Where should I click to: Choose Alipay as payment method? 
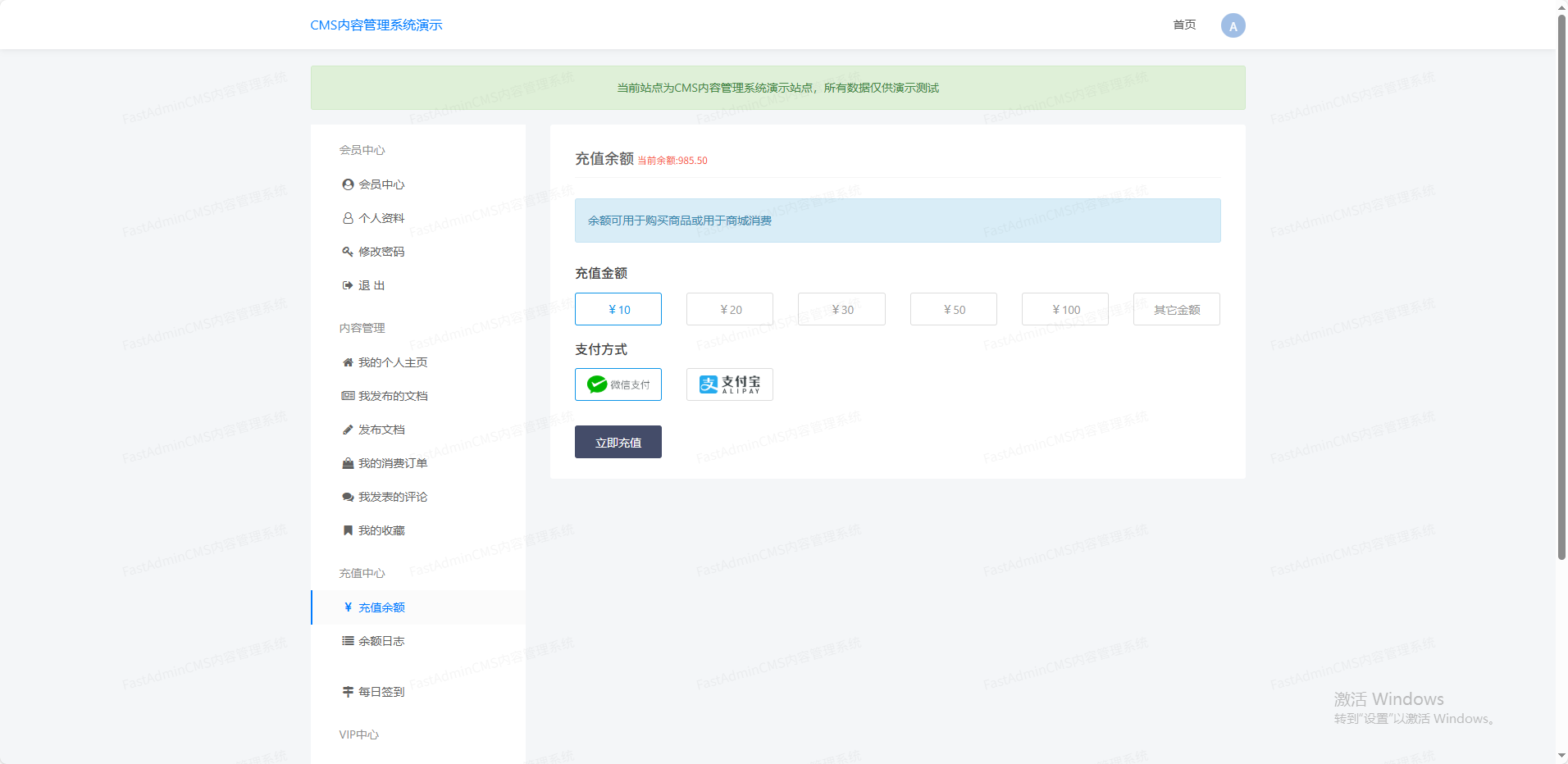point(729,384)
